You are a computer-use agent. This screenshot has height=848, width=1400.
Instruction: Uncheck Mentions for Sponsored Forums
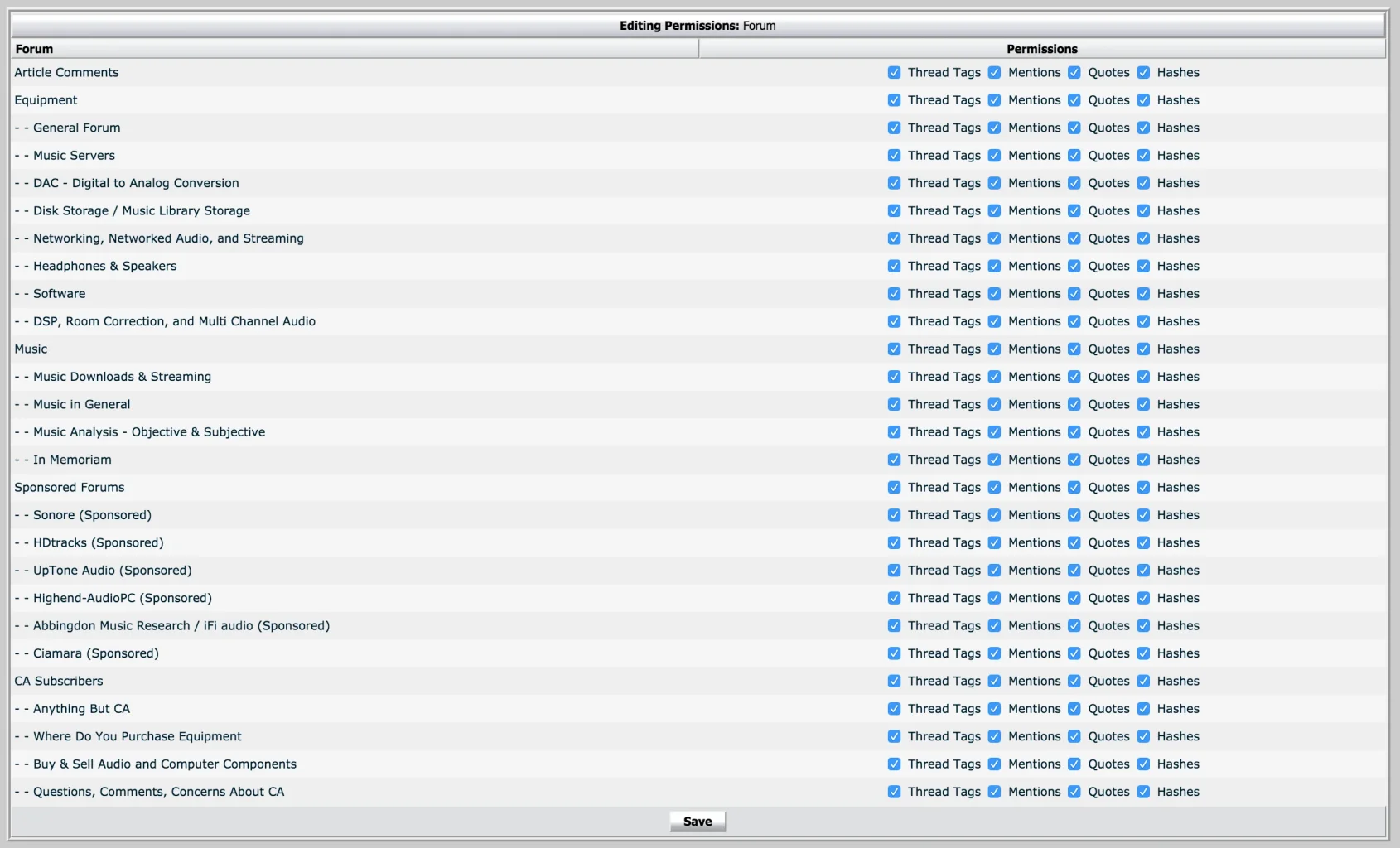tap(994, 488)
